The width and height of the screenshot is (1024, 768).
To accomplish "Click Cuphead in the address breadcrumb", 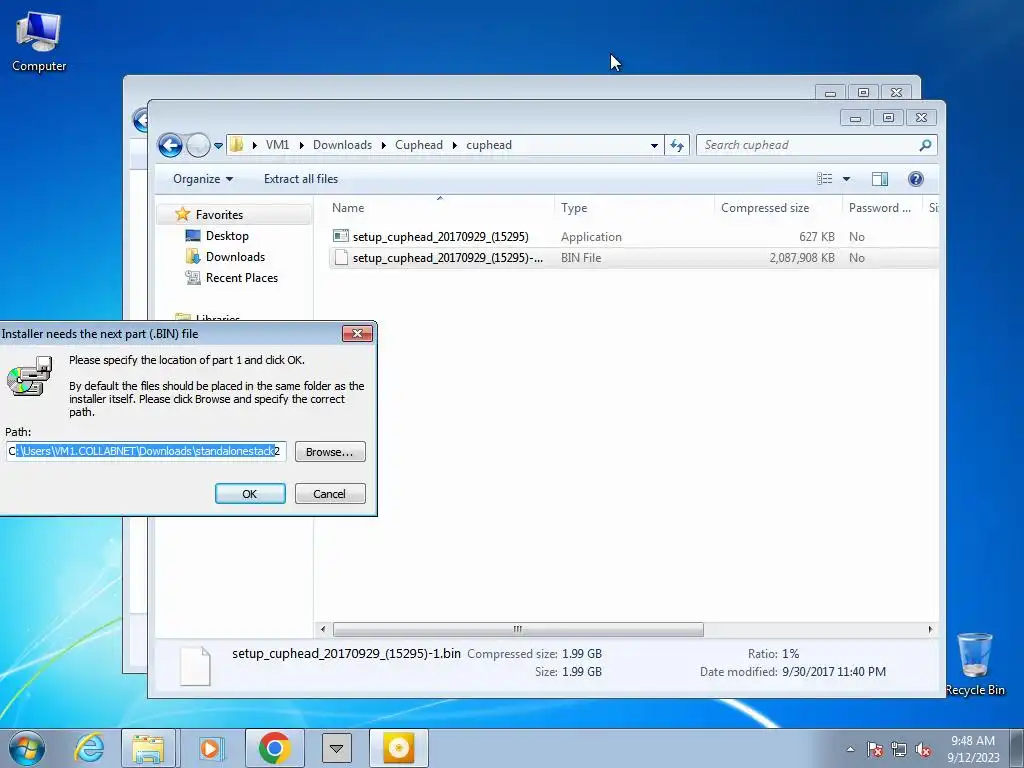I will point(419,145).
